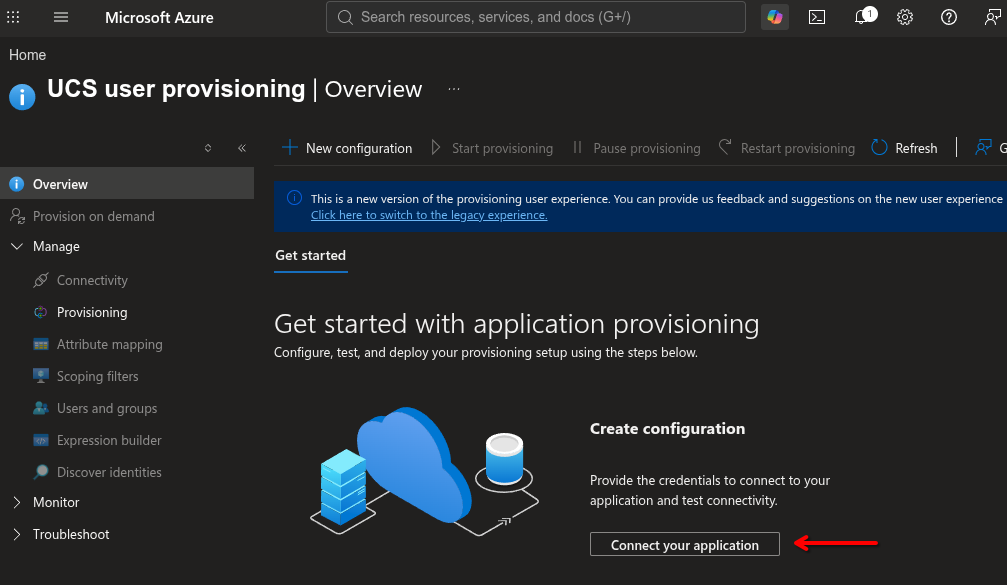Screen dimensions: 1007x585
Task: Click the Refresh label in toolbar
Action: point(916,148)
